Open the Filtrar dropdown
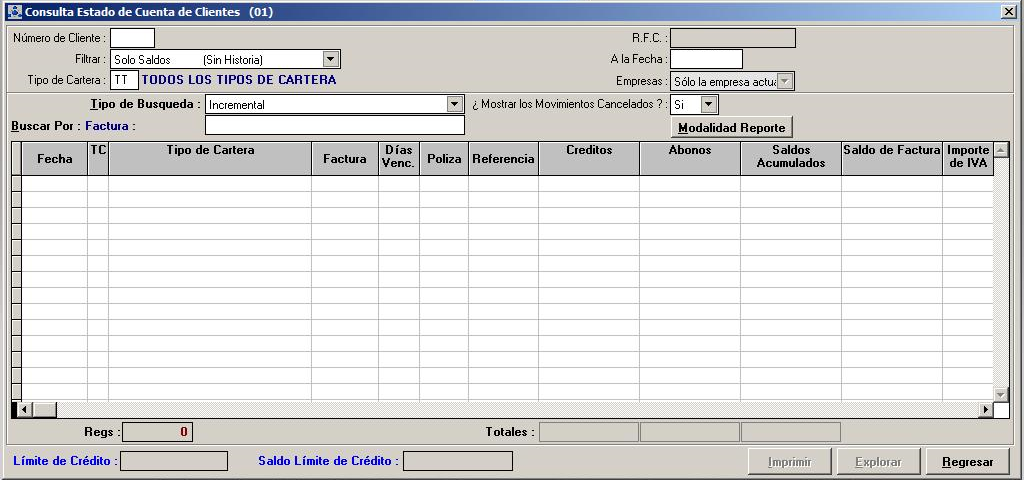The height and width of the screenshot is (480, 1024). pyautogui.click(x=331, y=59)
